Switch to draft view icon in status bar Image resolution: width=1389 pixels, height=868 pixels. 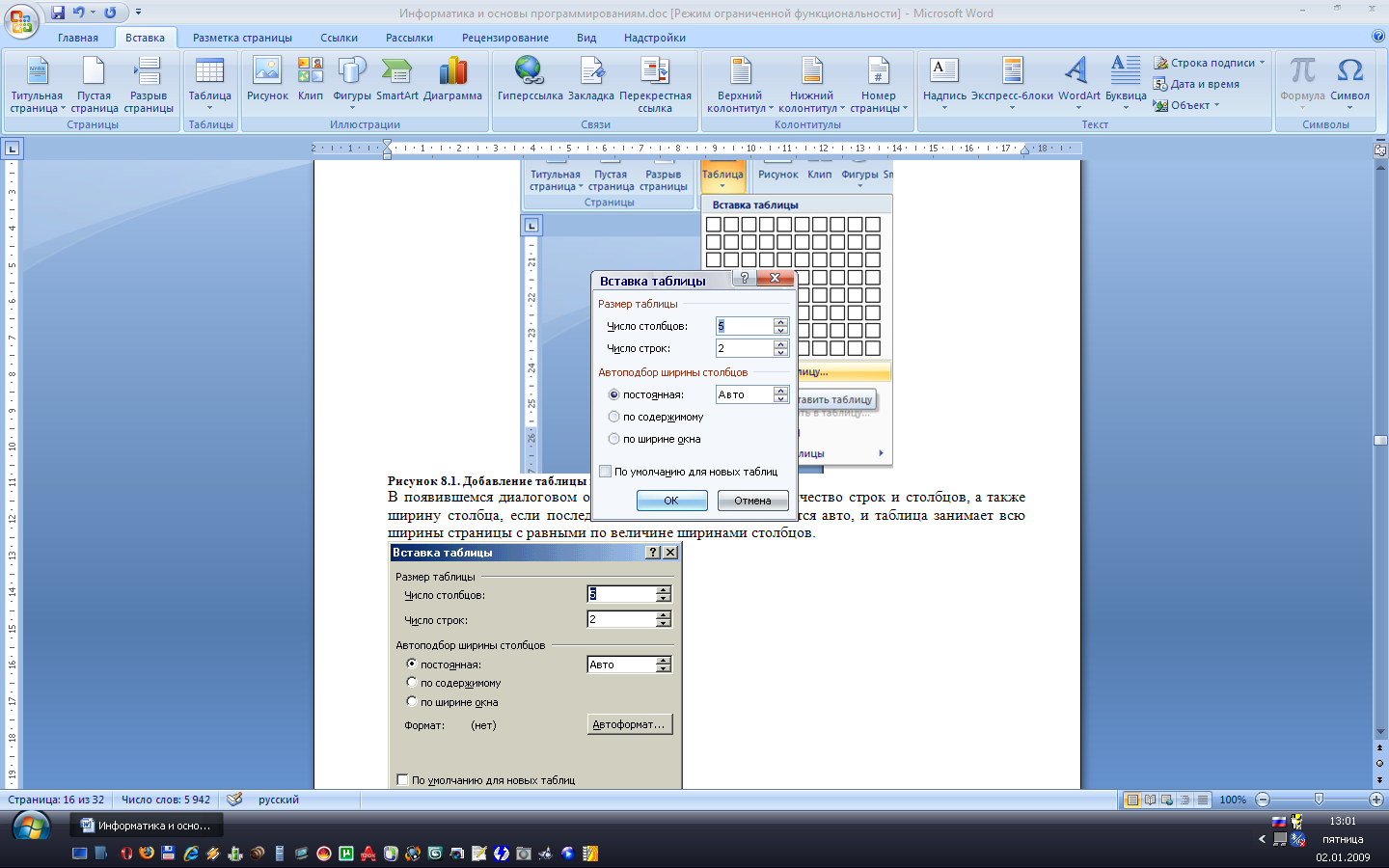[1202, 800]
